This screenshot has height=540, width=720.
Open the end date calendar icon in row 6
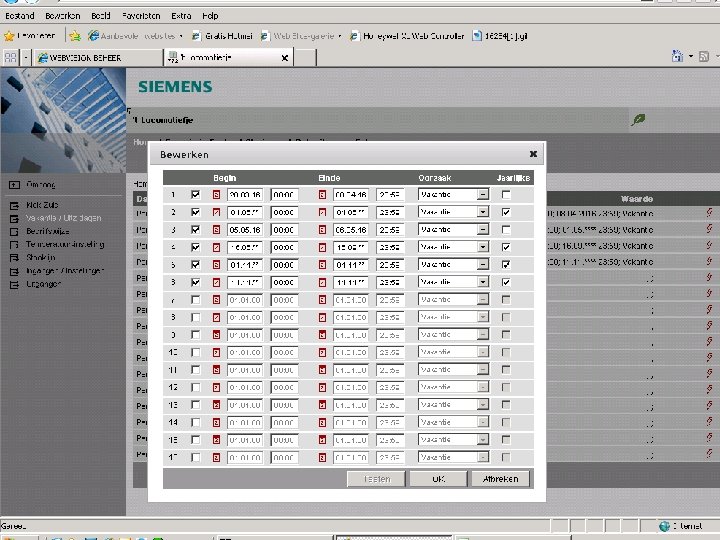click(x=322, y=282)
